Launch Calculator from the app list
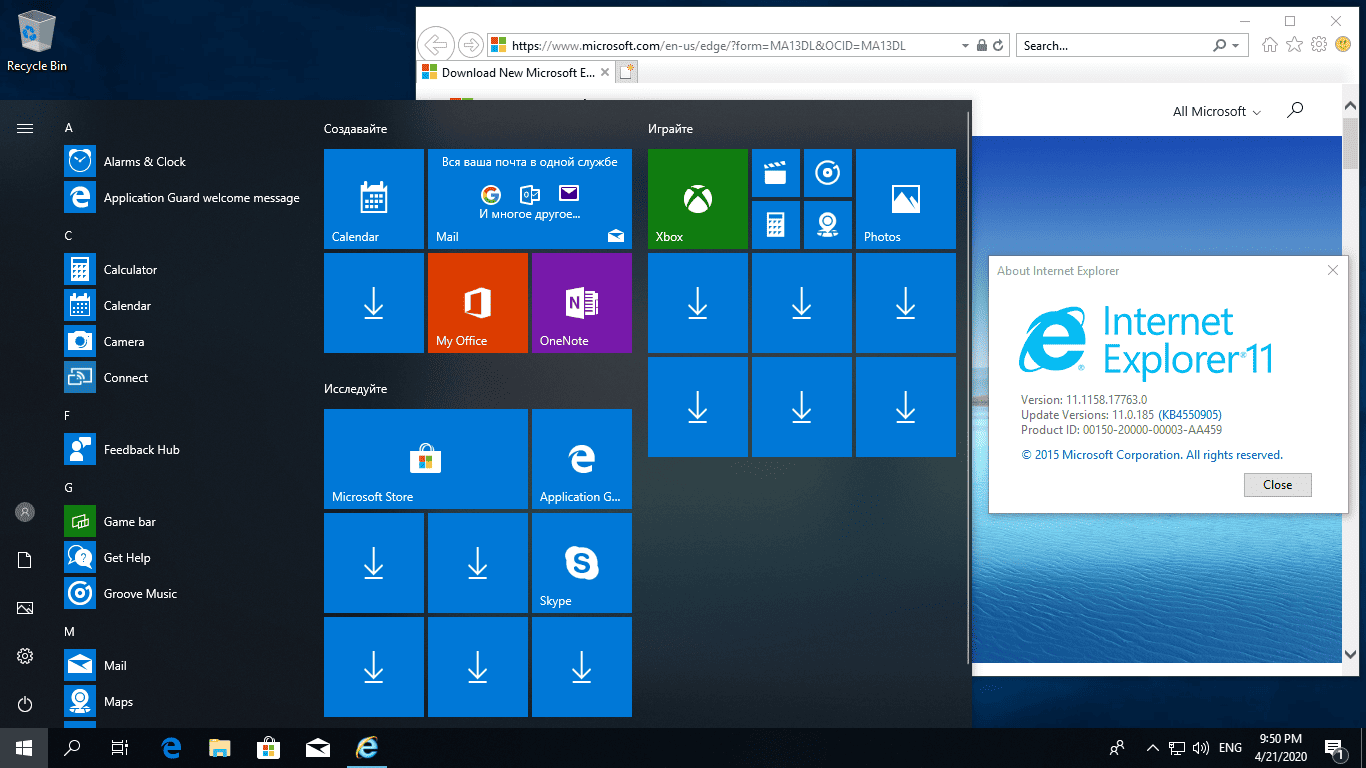Screen dimensions: 1366x768 183,270
